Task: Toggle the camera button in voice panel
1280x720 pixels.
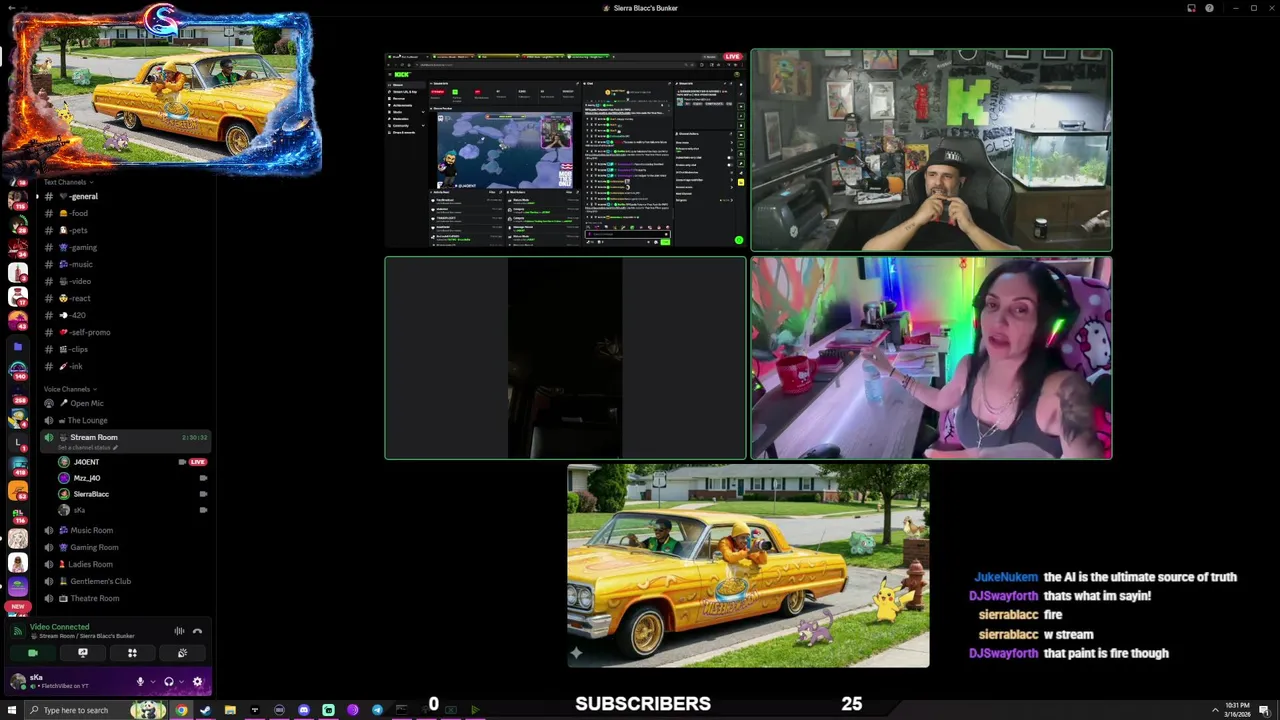Action: coord(33,653)
